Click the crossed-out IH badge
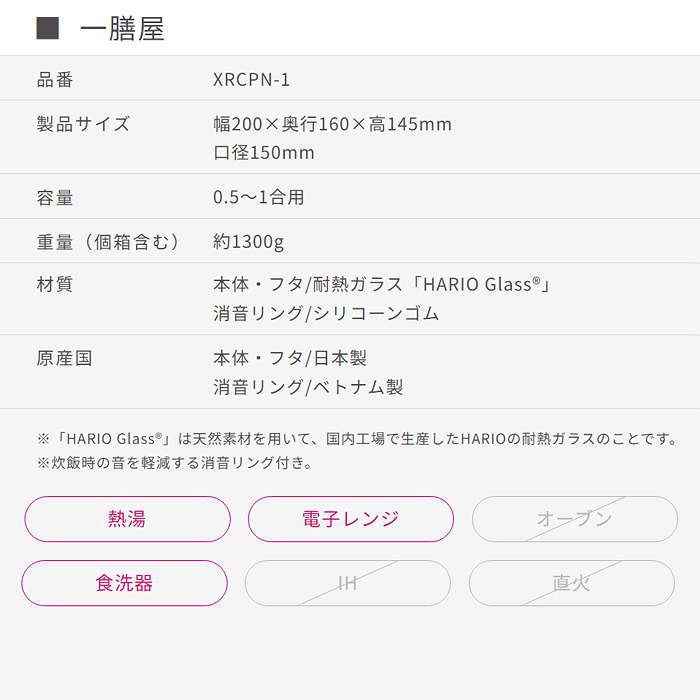Viewport: 700px width, 700px height. pyautogui.click(x=347, y=583)
